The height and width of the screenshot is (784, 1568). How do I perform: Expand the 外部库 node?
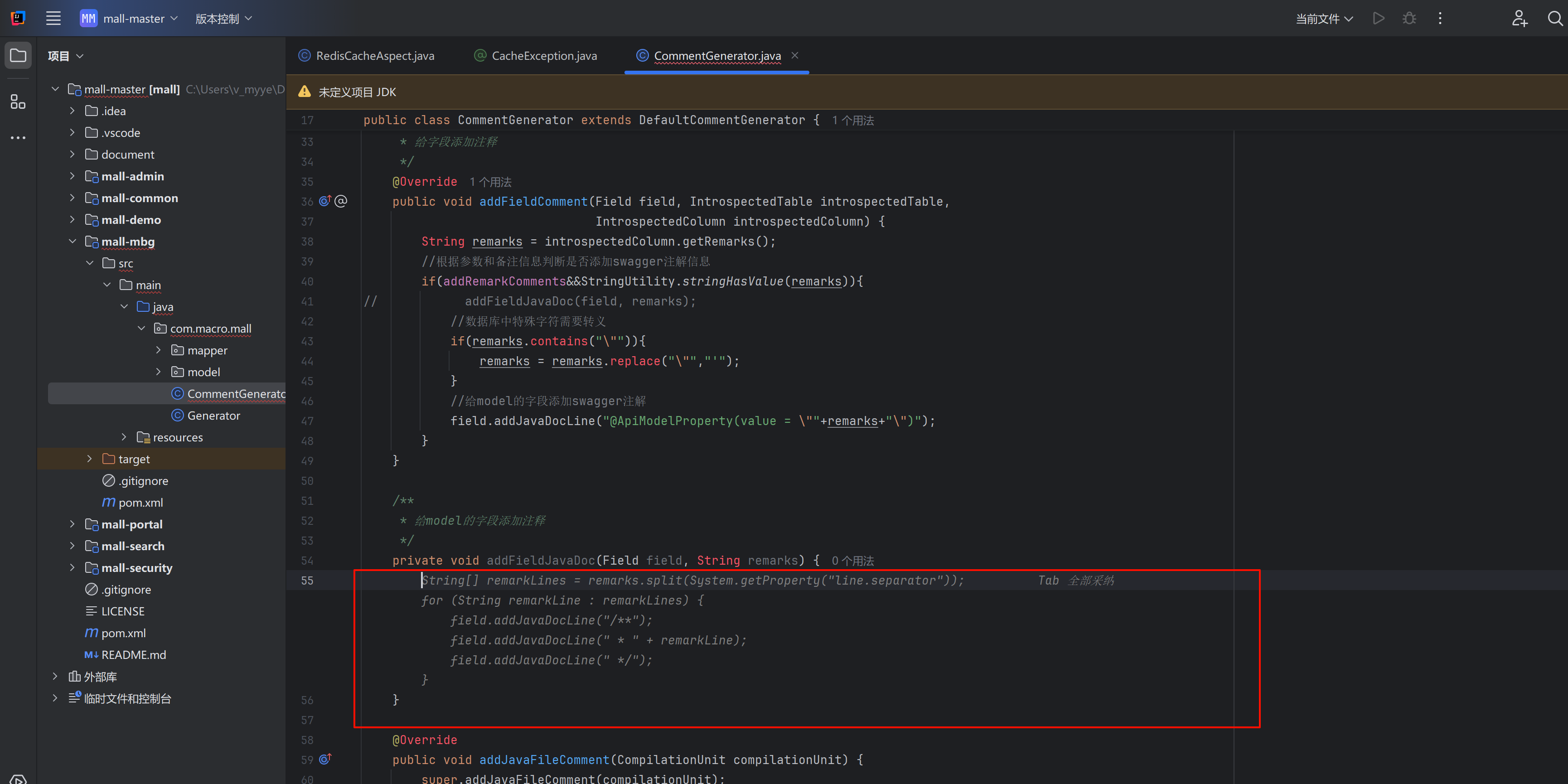tap(55, 676)
